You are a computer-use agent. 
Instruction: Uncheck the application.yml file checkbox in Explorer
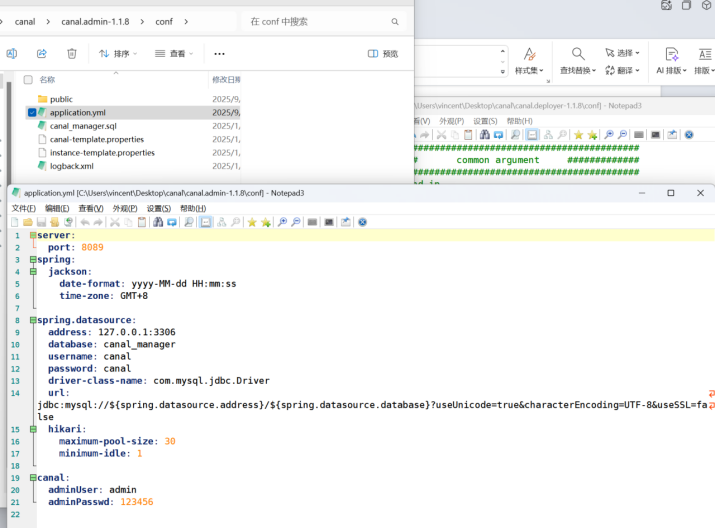32,112
